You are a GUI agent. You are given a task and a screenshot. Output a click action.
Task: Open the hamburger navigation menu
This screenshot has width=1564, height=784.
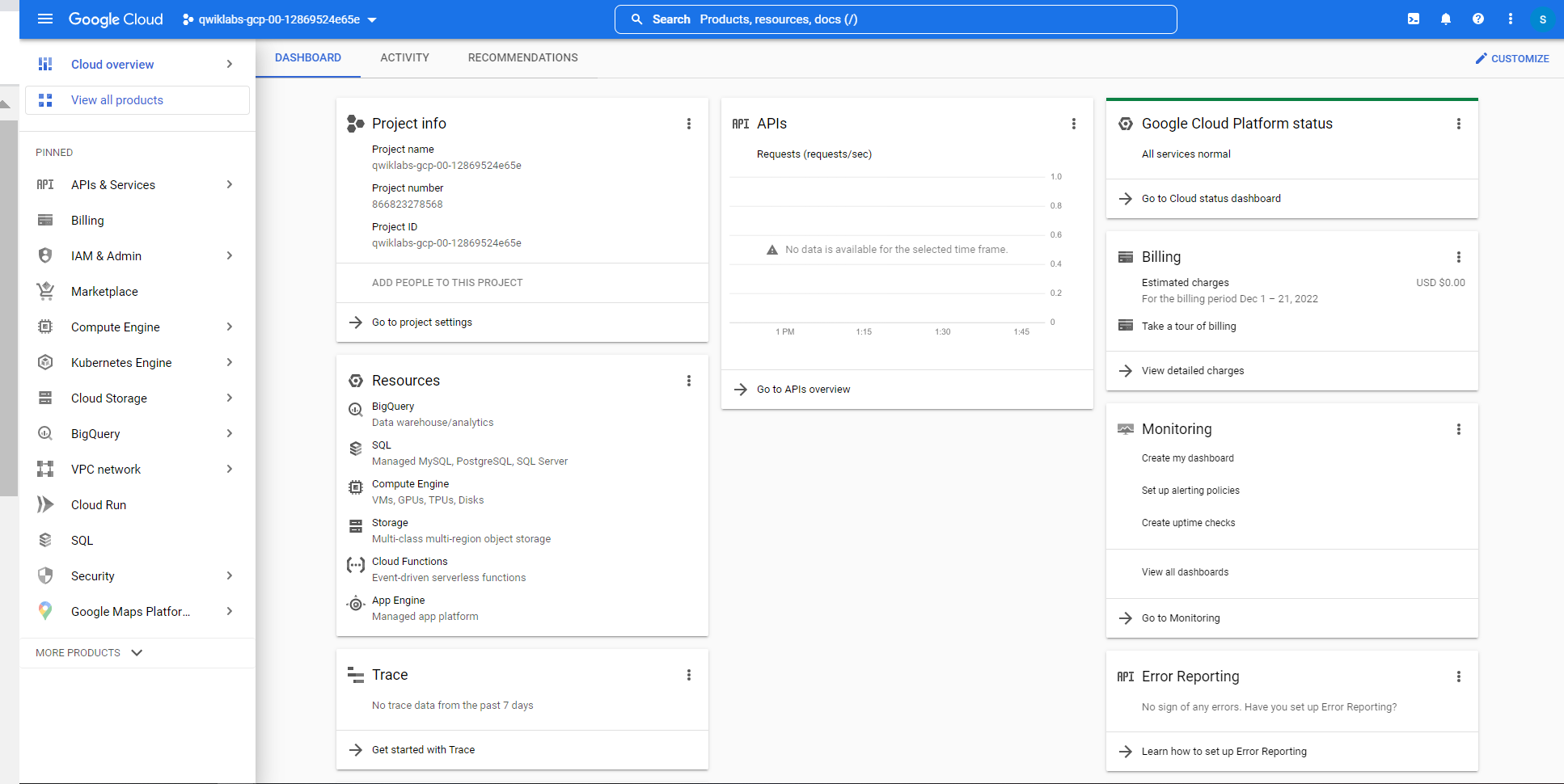click(45, 19)
